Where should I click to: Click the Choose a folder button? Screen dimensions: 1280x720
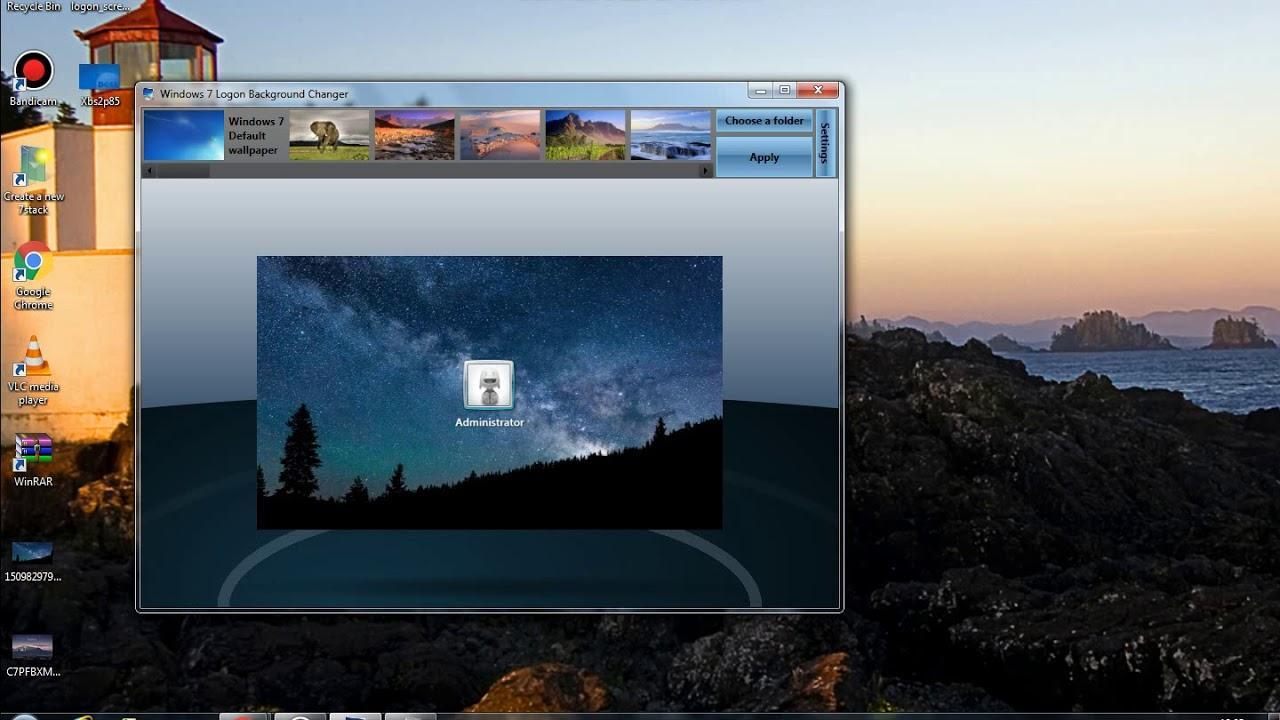tap(764, 121)
